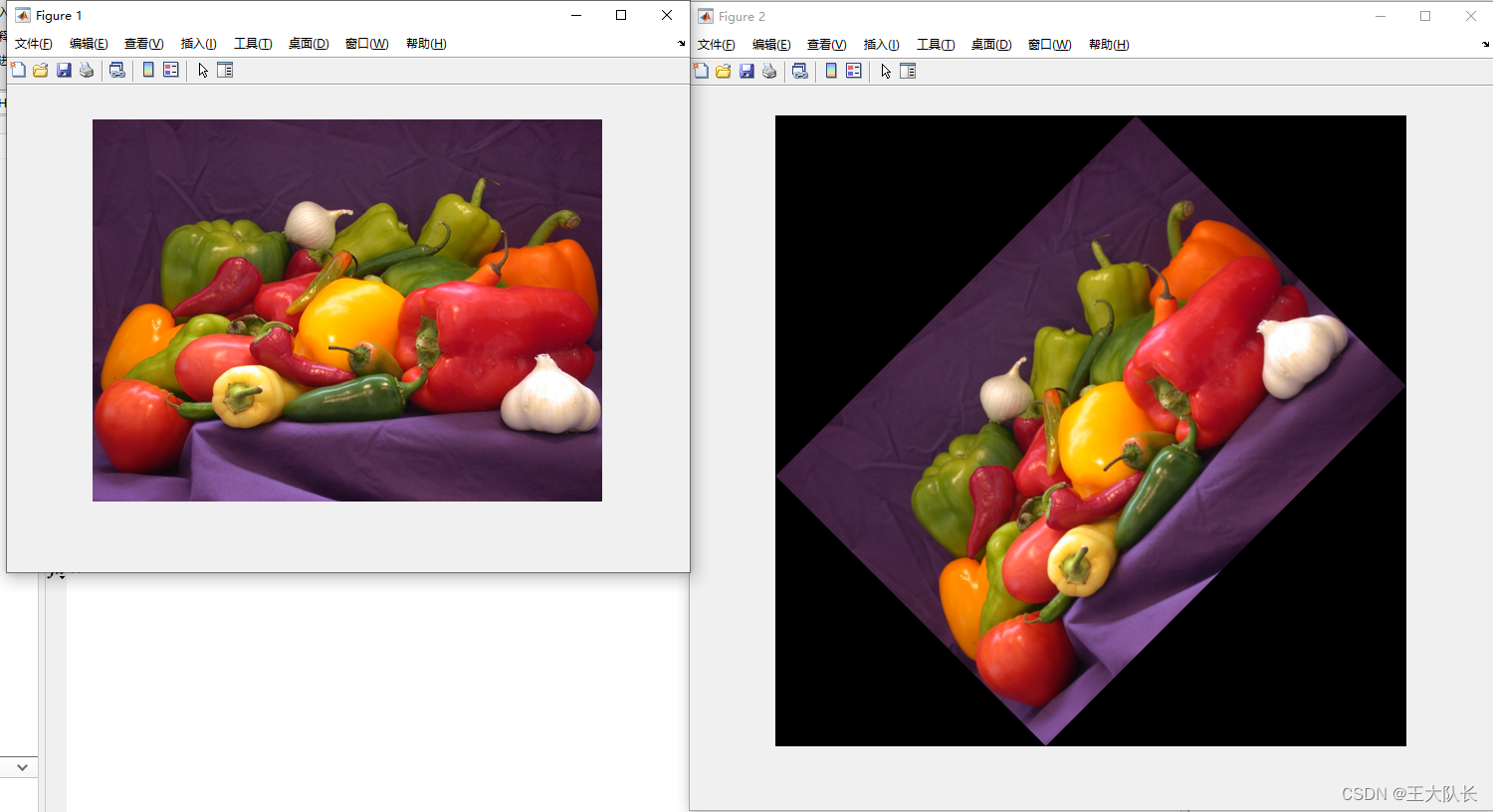Click New Figure icon in Figure 2

click(701, 71)
